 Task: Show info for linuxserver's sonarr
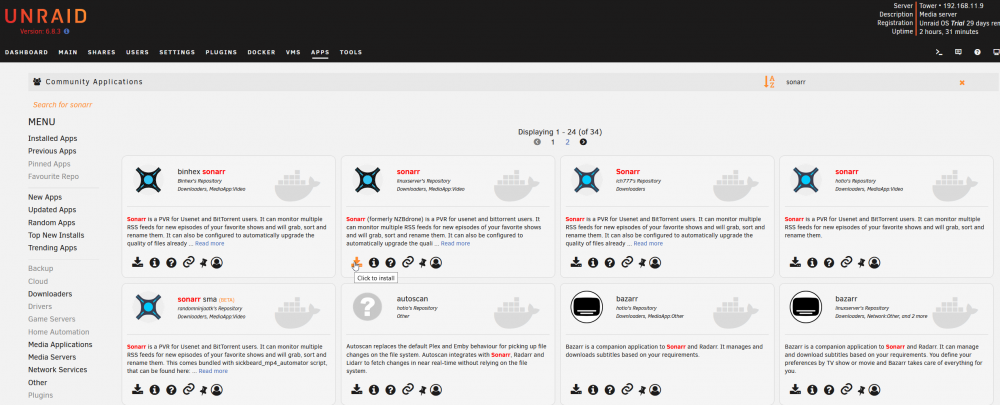pos(374,262)
